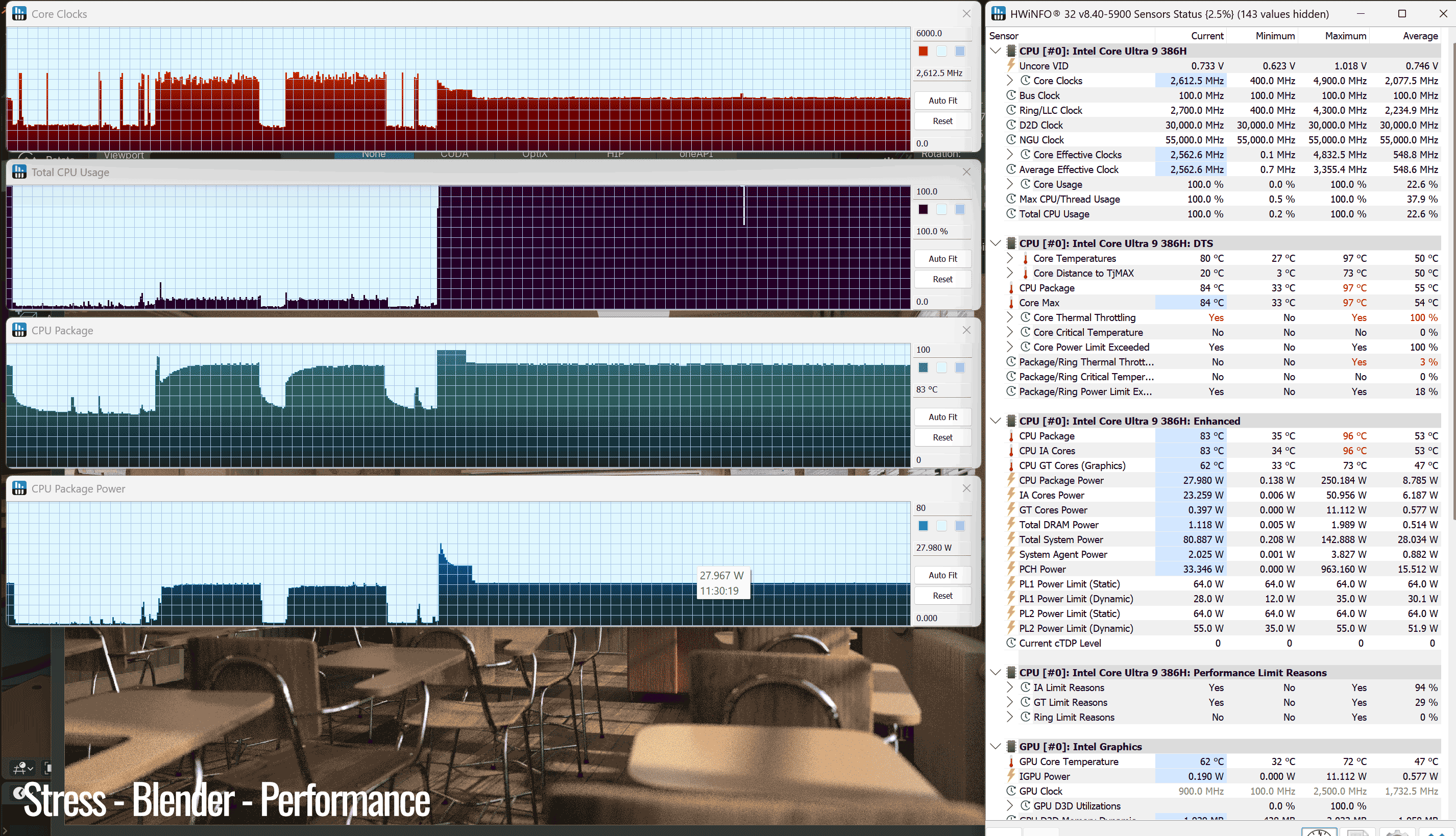Expand the Core Thermal Throttling row
1456x836 pixels.
point(1010,317)
